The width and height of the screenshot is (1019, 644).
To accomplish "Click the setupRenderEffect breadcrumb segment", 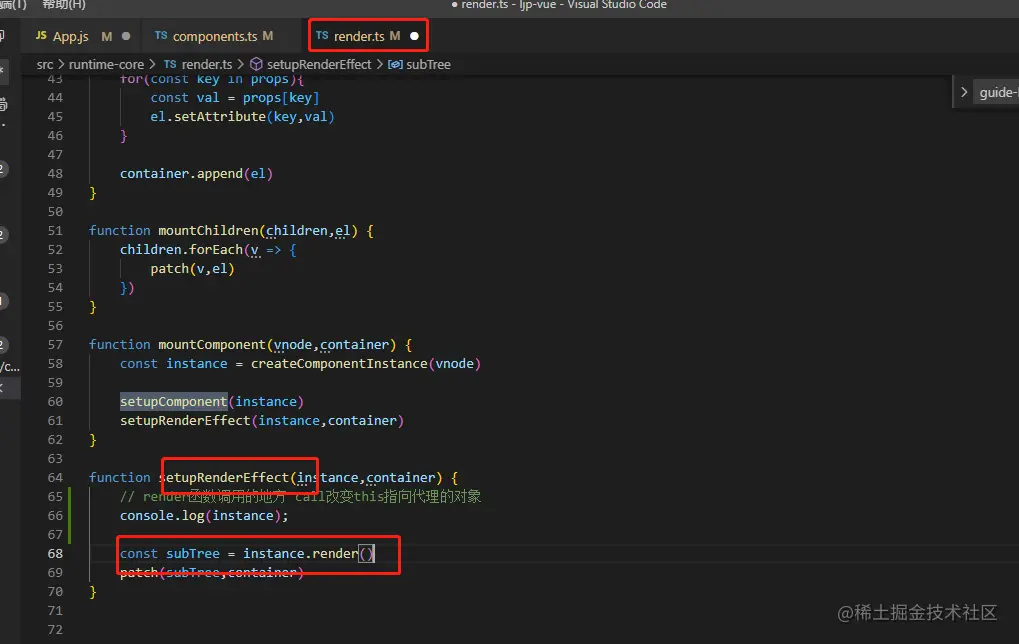I will coord(318,64).
